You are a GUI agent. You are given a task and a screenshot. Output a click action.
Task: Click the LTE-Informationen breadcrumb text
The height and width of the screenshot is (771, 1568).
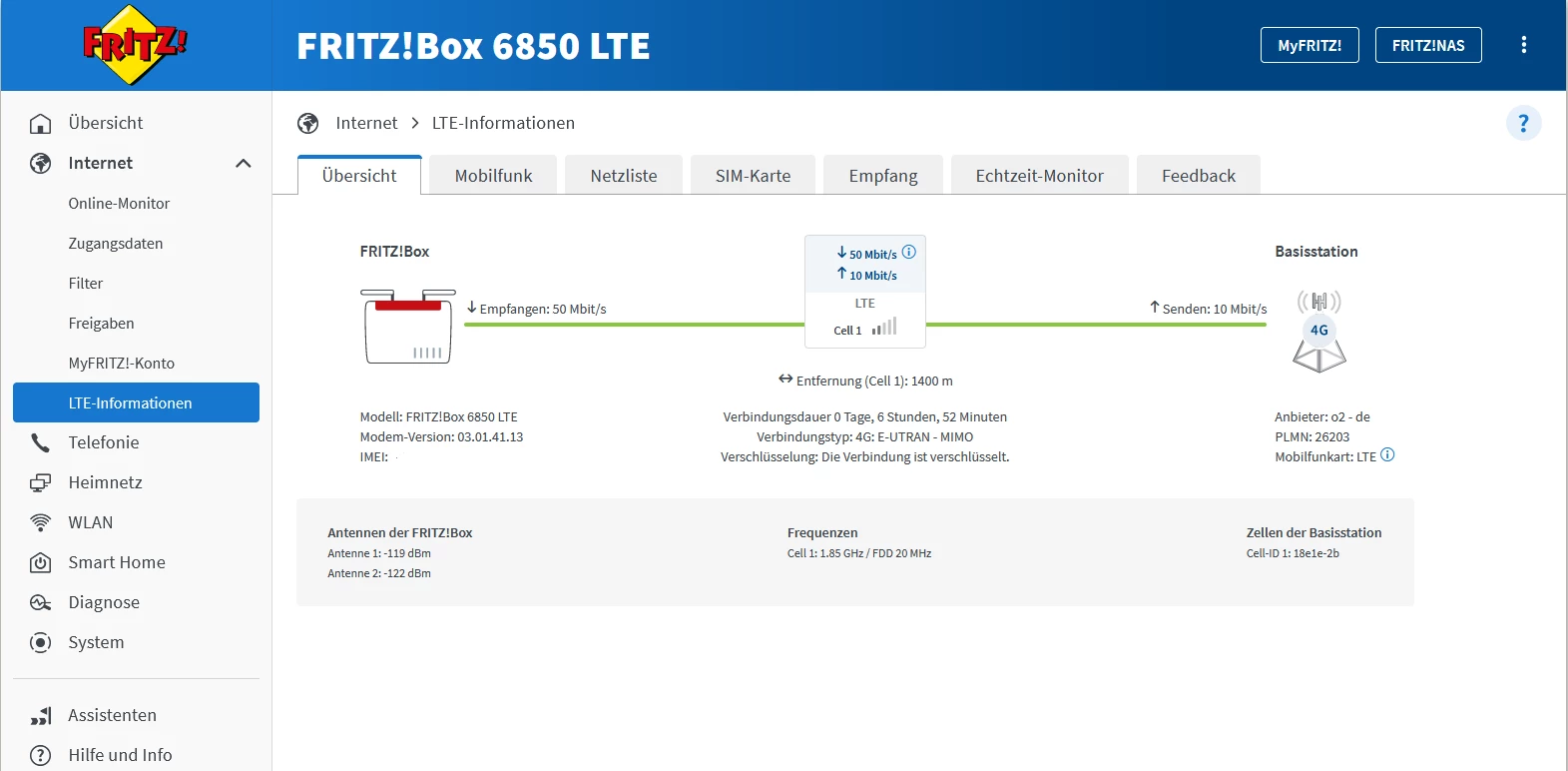coord(503,123)
